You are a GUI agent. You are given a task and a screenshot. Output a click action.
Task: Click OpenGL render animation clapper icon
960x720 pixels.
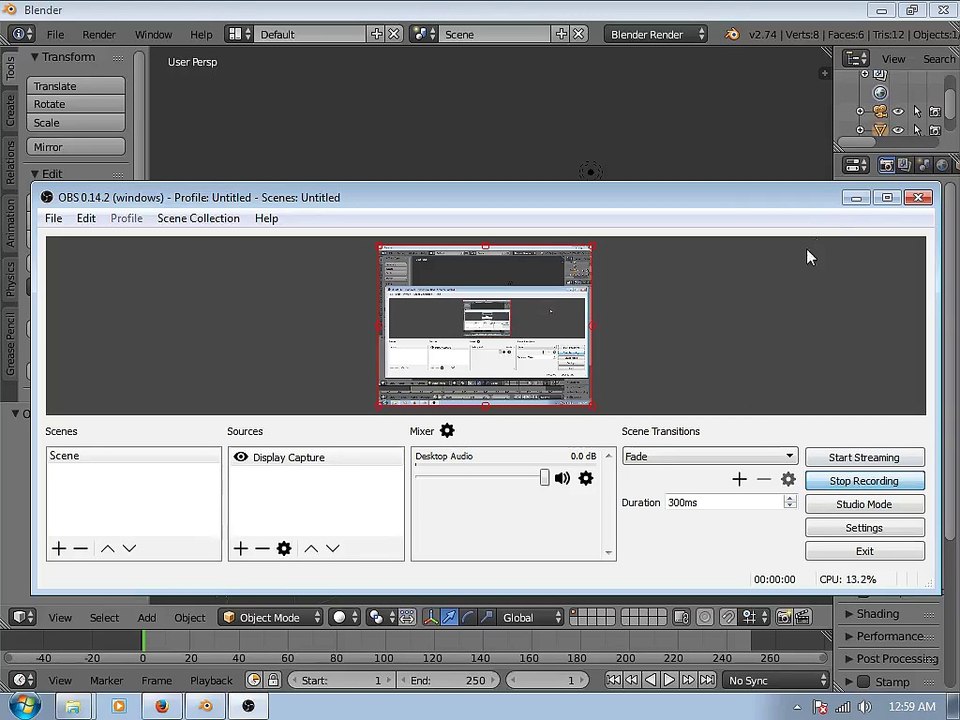coord(803,617)
